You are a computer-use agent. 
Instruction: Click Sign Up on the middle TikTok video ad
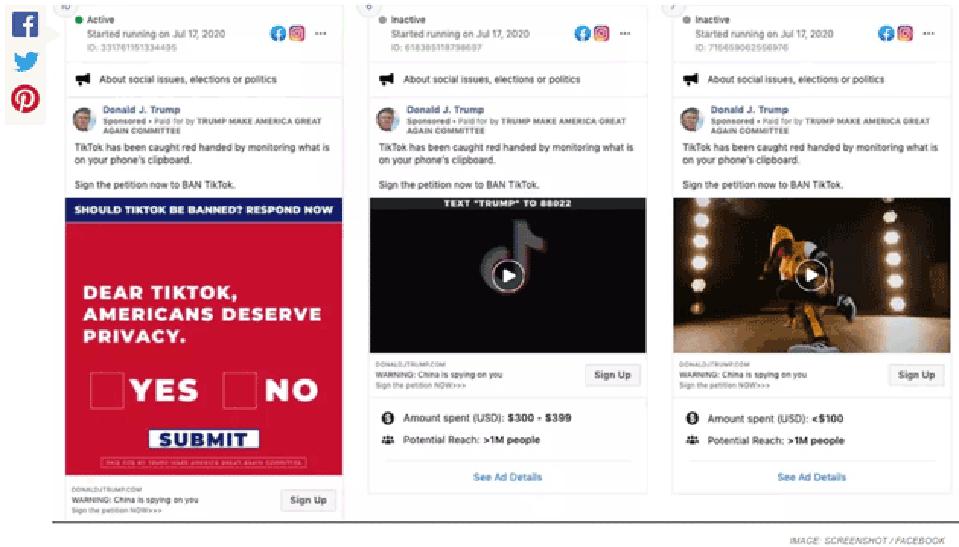point(612,375)
